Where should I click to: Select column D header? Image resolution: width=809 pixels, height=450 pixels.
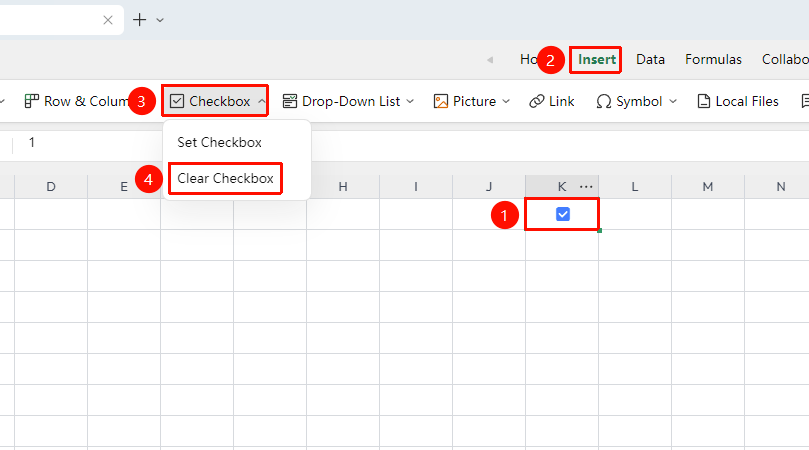tap(51, 187)
